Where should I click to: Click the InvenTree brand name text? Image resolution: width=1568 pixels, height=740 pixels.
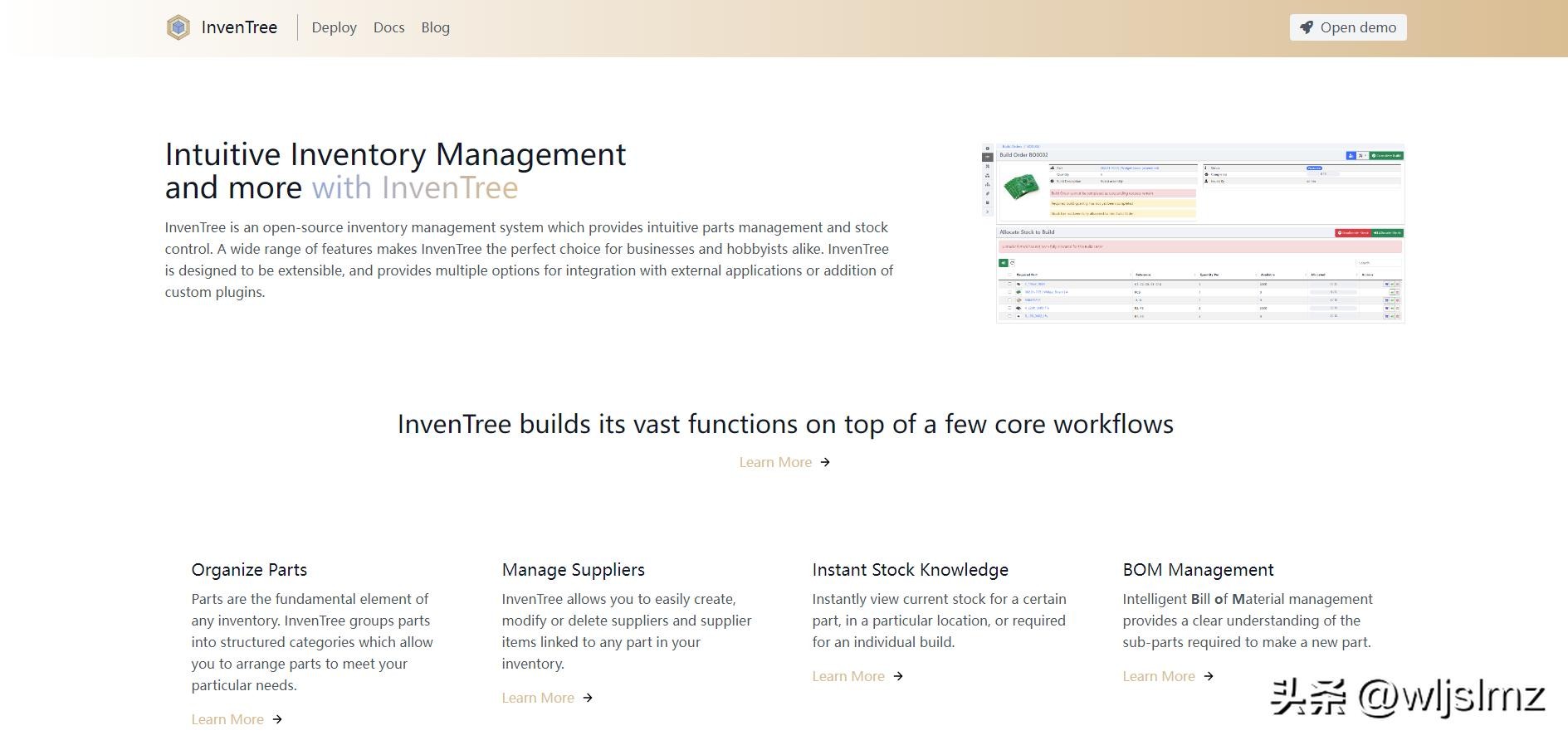click(x=239, y=27)
